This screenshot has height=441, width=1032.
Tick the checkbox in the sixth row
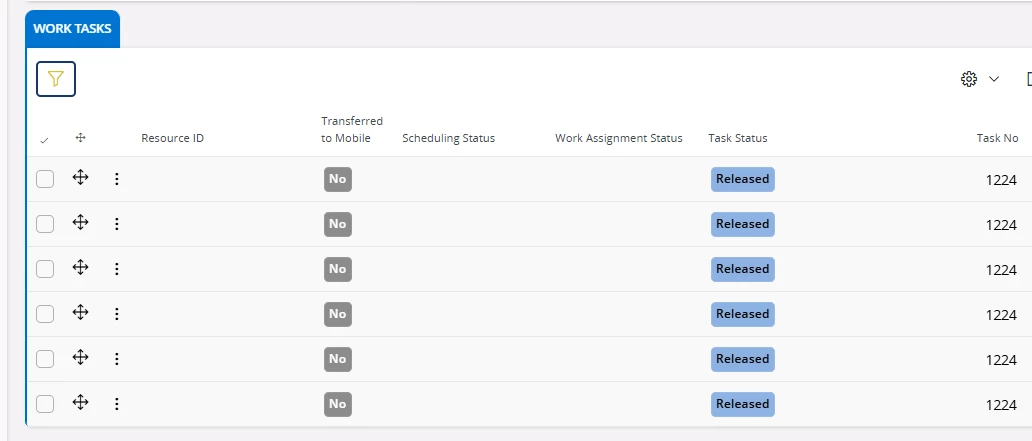[x=45, y=404]
